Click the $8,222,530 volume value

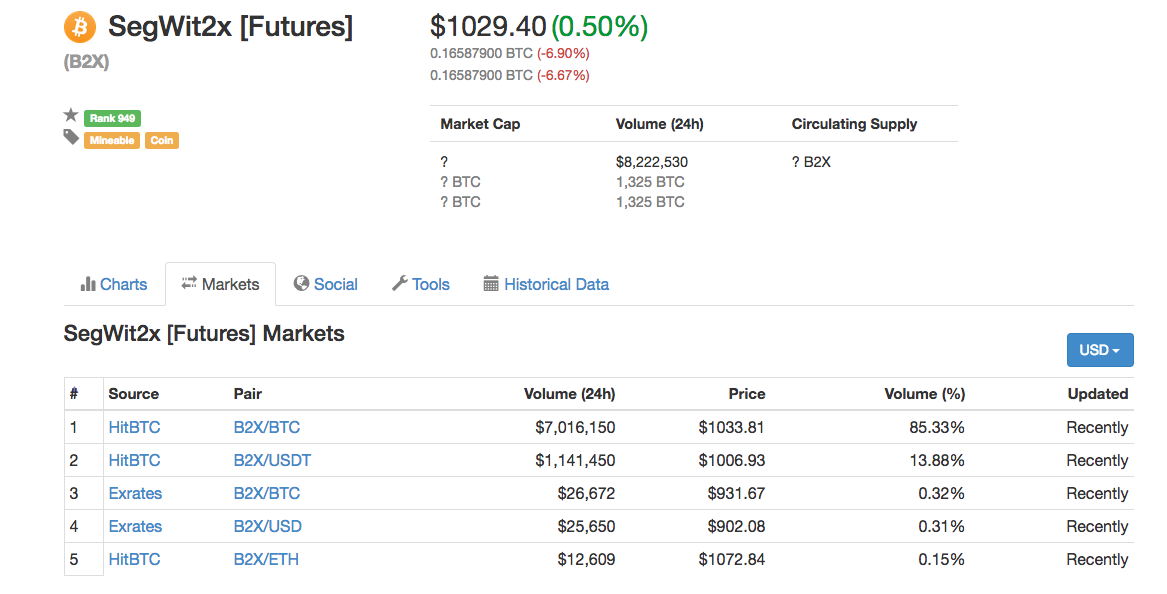pos(652,162)
